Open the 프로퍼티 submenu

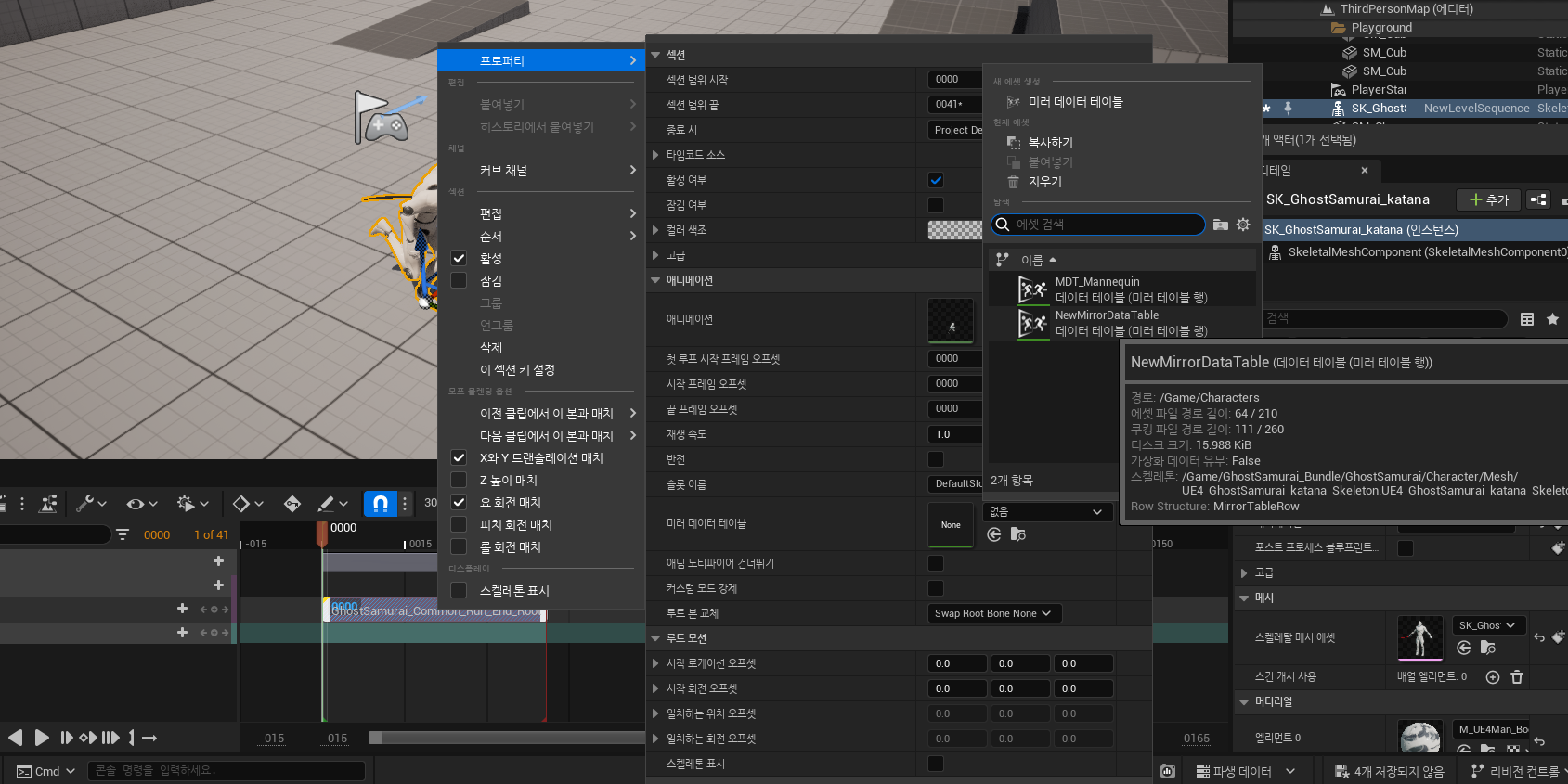541,60
